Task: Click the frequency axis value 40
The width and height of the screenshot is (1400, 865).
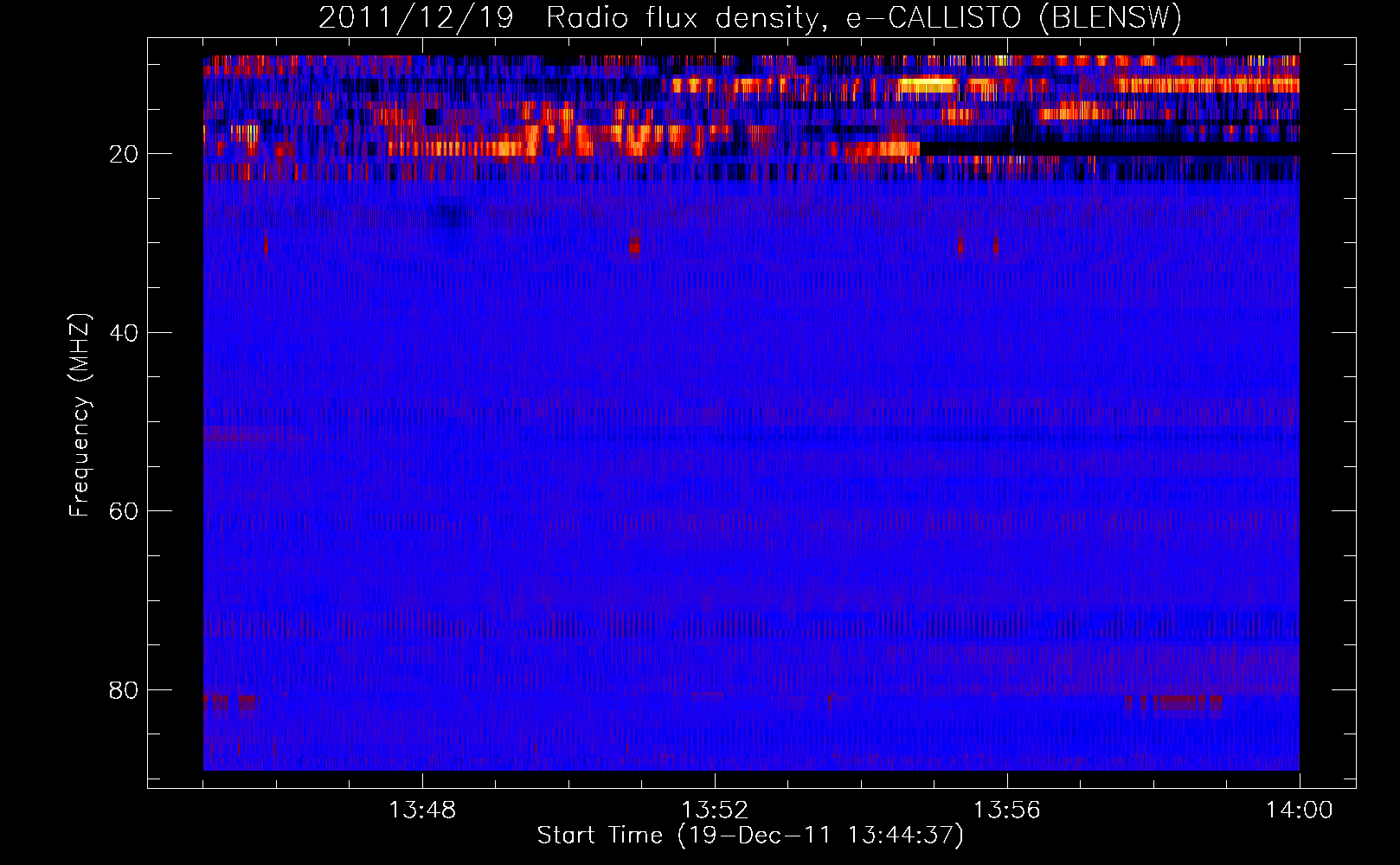Action: click(125, 333)
